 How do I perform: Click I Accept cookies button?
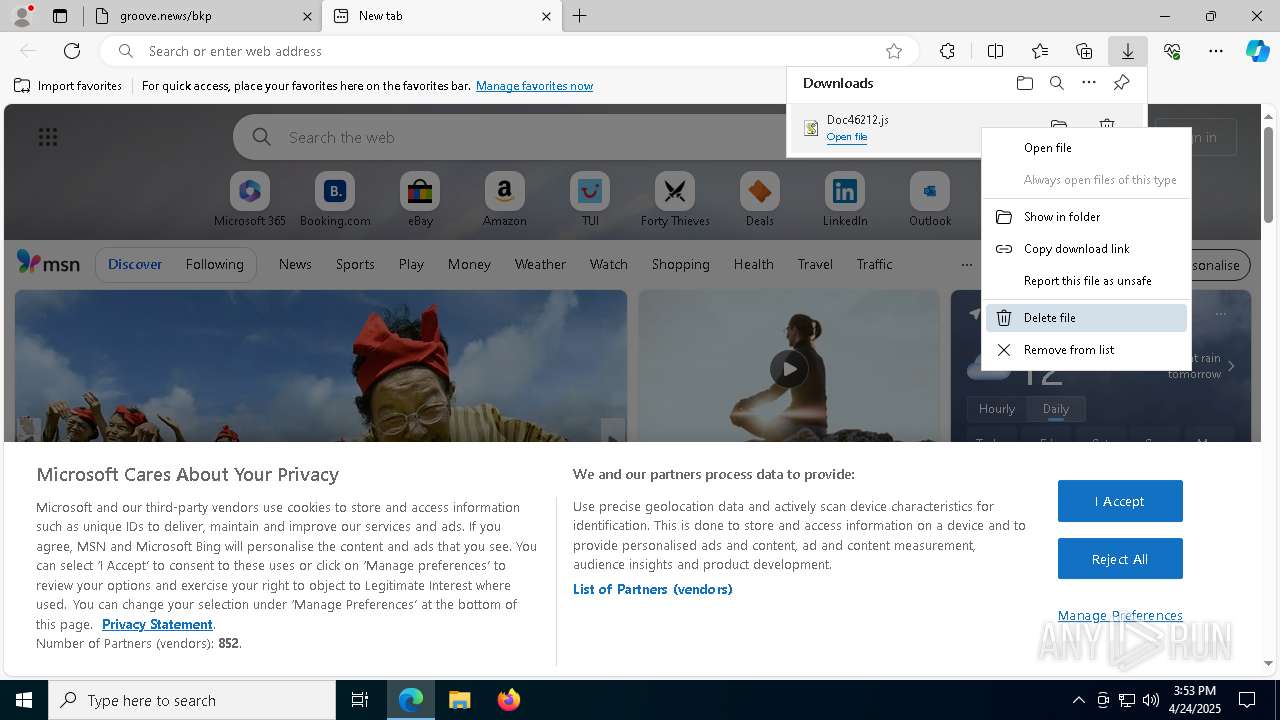(1120, 501)
